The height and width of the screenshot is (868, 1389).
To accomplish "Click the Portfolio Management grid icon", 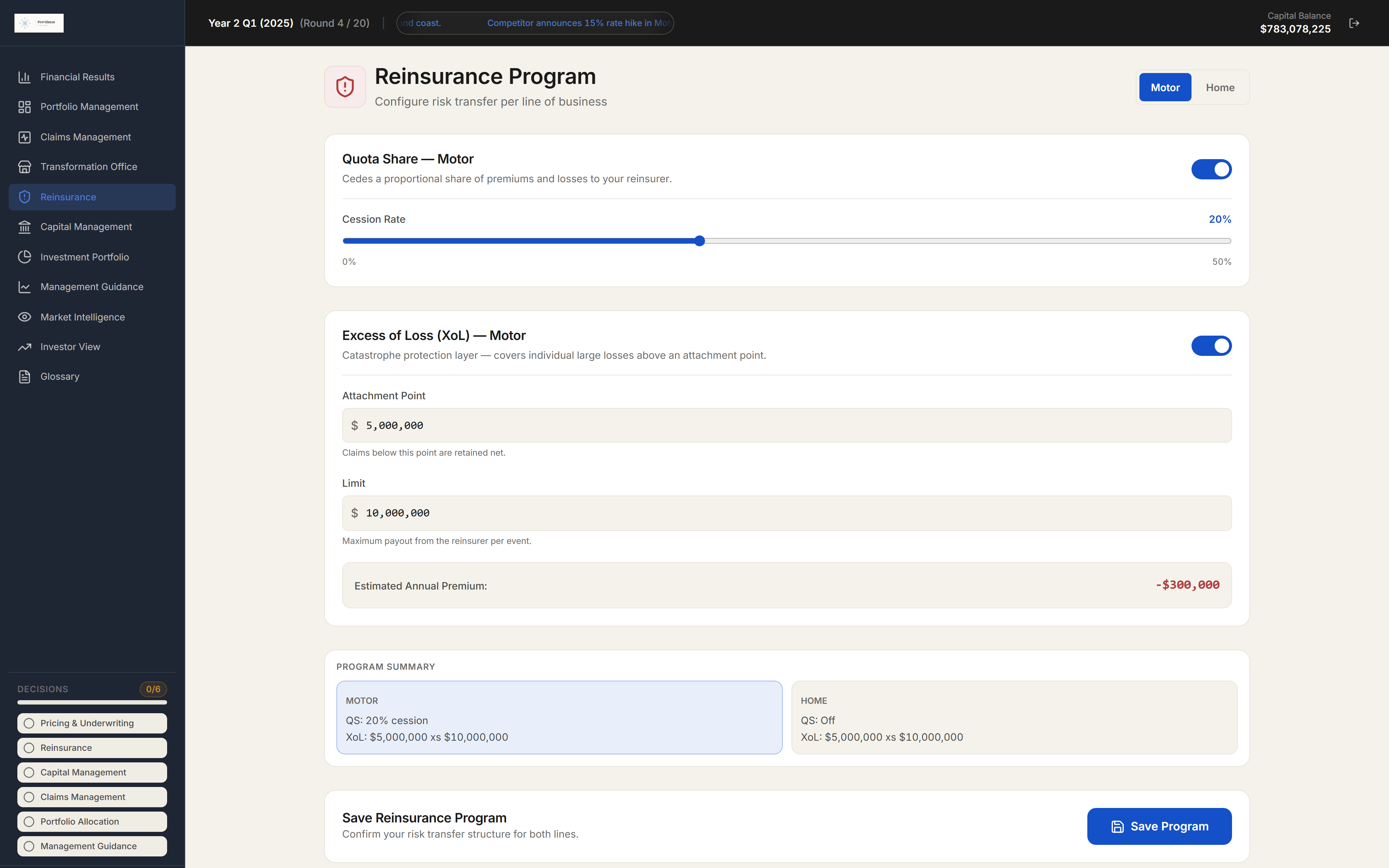I will pos(24,107).
